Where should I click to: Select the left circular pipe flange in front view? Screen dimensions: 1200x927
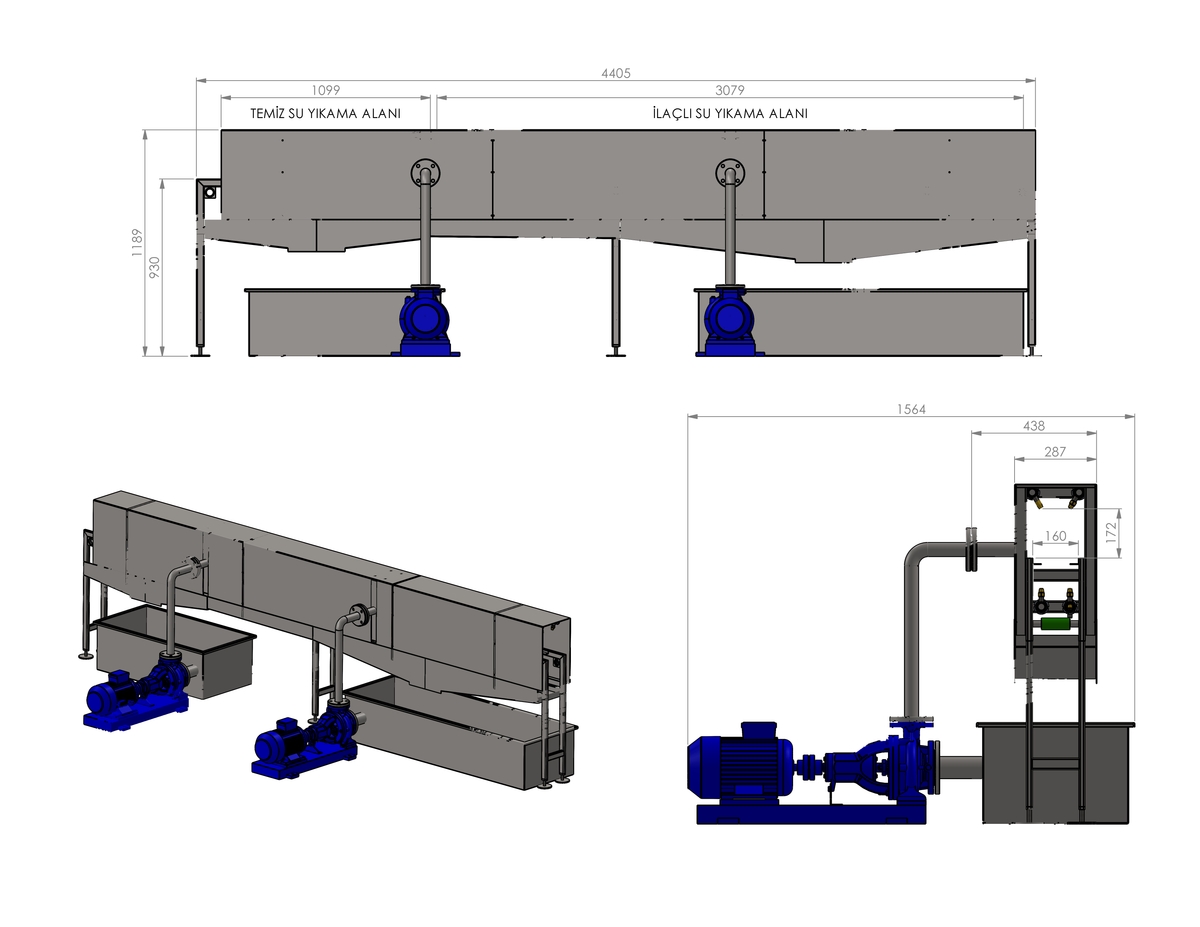coord(424,172)
